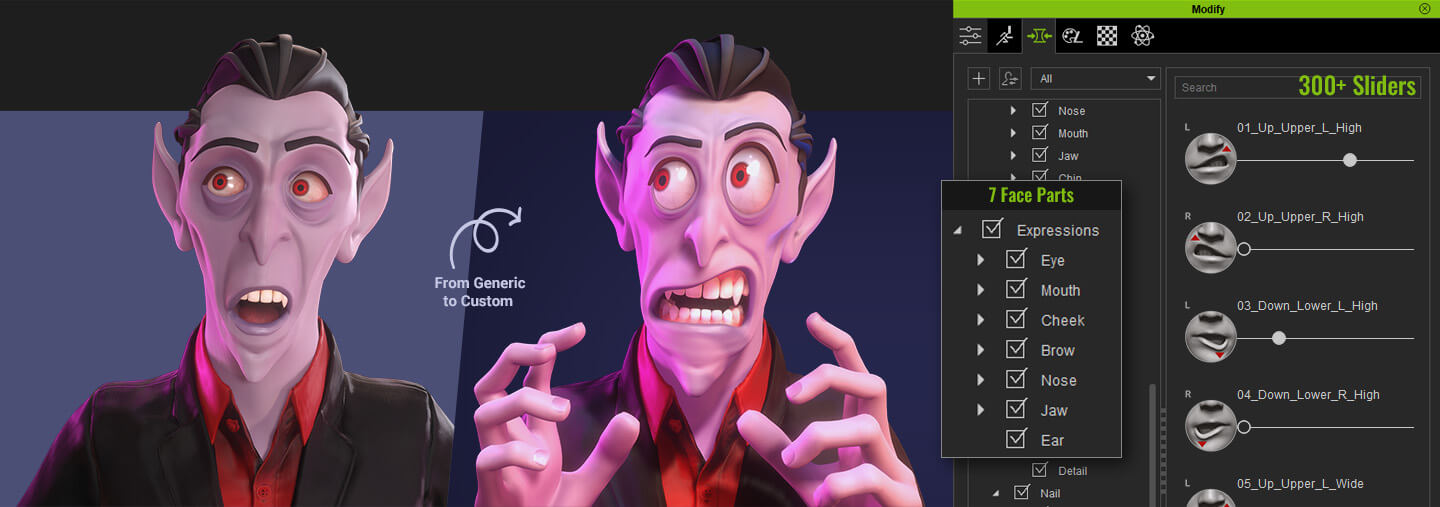1440x507 pixels.
Task: Disable the Ear checkbox
Action: click(x=1017, y=439)
